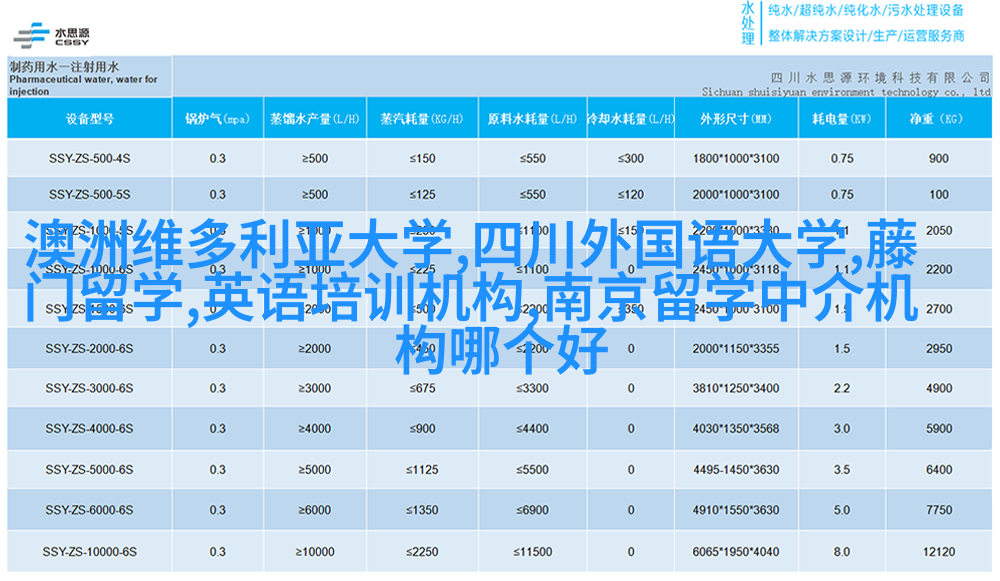Click the ≤4400 raw water value
The width and height of the screenshot is (1000, 581).
click(x=533, y=429)
